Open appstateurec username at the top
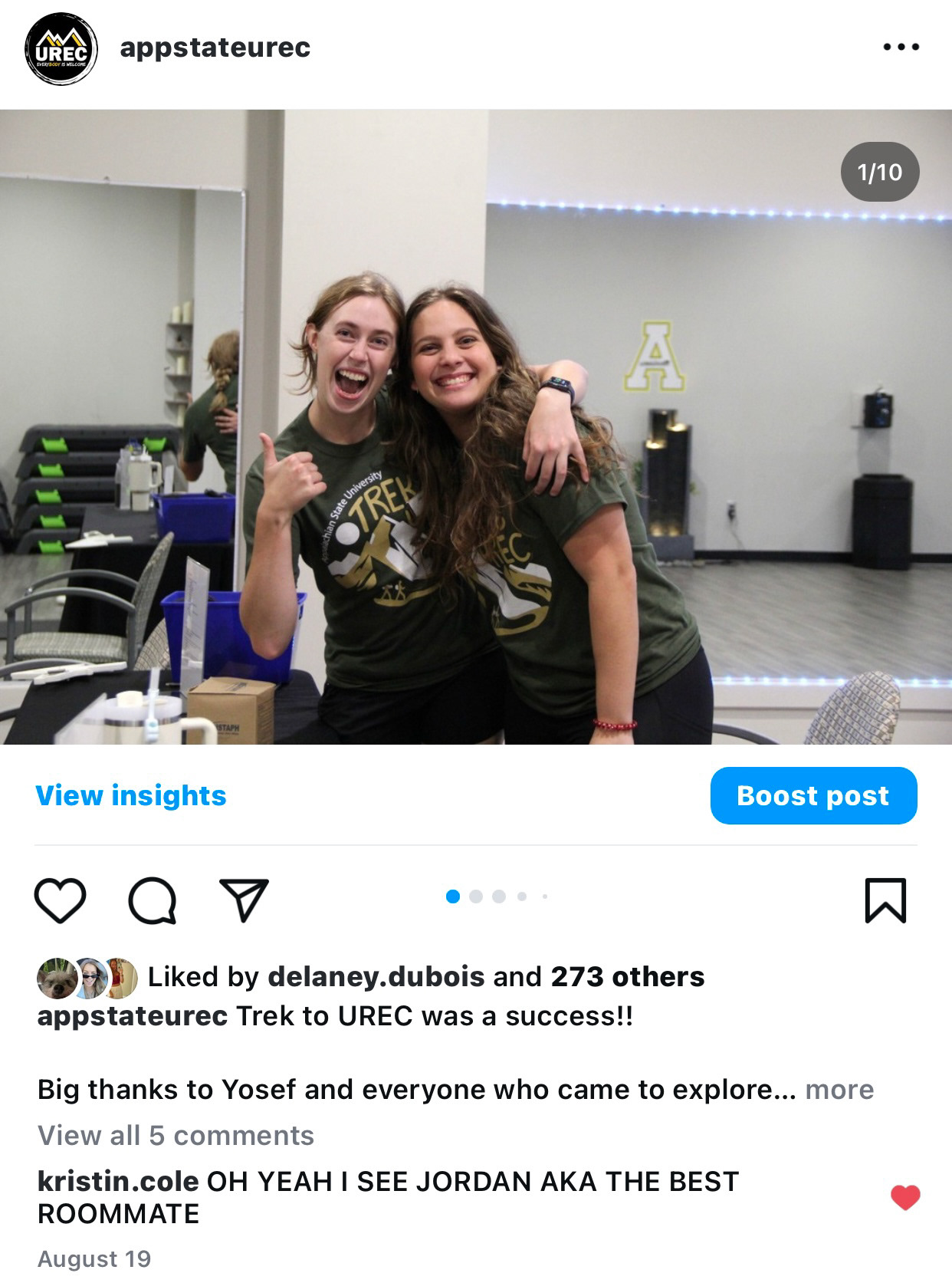 (215, 48)
